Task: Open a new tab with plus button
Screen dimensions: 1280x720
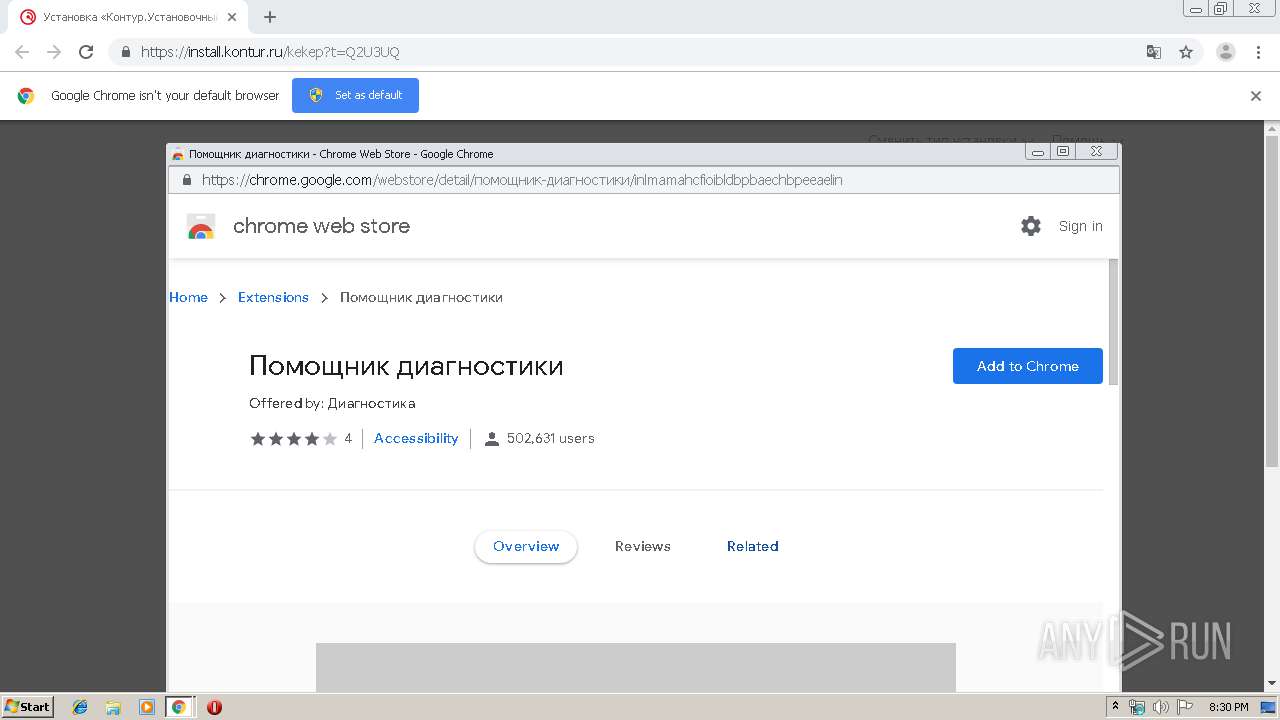Action: pyautogui.click(x=270, y=17)
